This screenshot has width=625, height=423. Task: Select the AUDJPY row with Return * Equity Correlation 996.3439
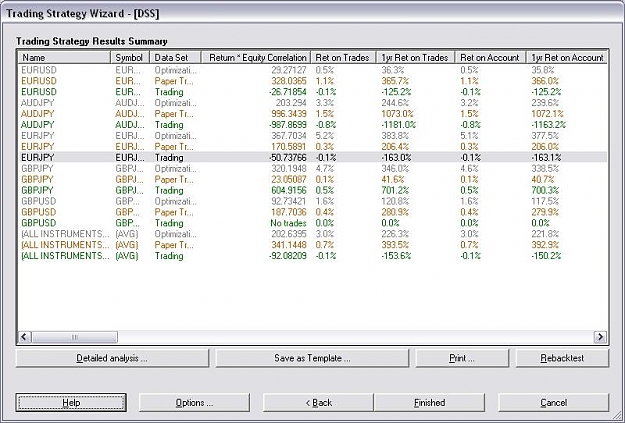tap(312, 114)
